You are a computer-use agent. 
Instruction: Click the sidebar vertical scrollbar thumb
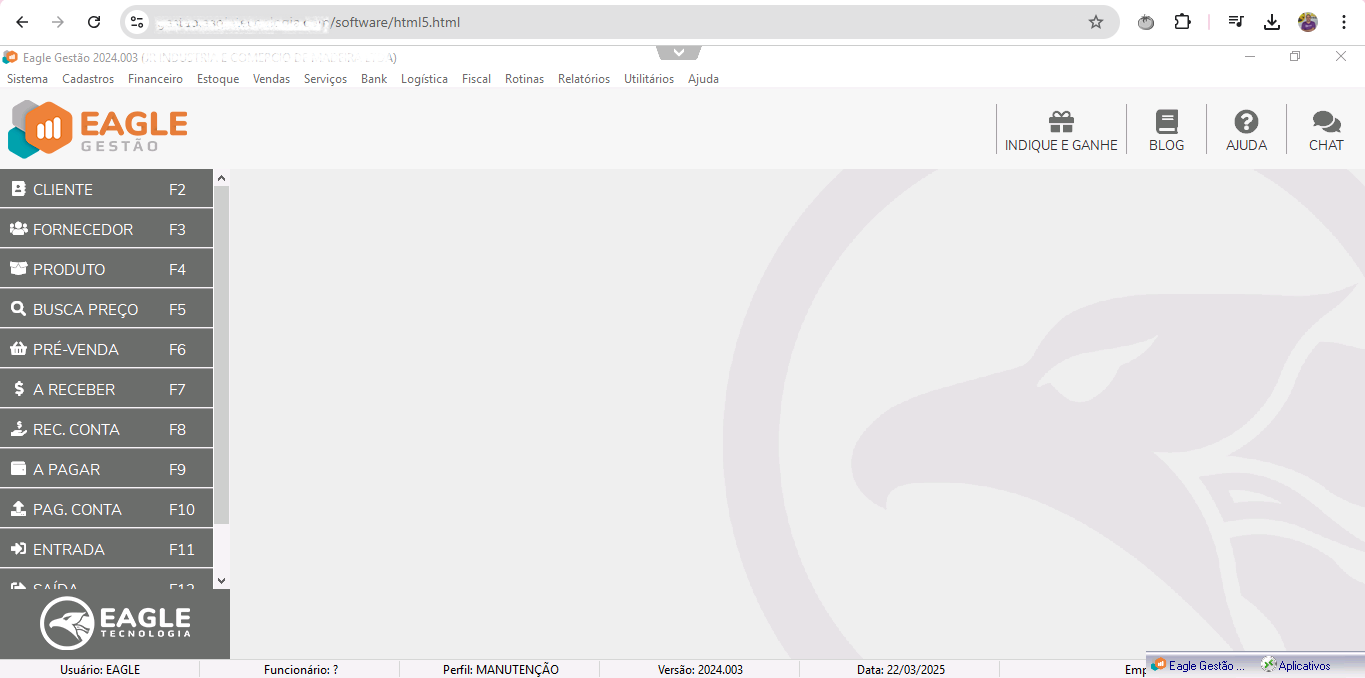pos(222,355)
